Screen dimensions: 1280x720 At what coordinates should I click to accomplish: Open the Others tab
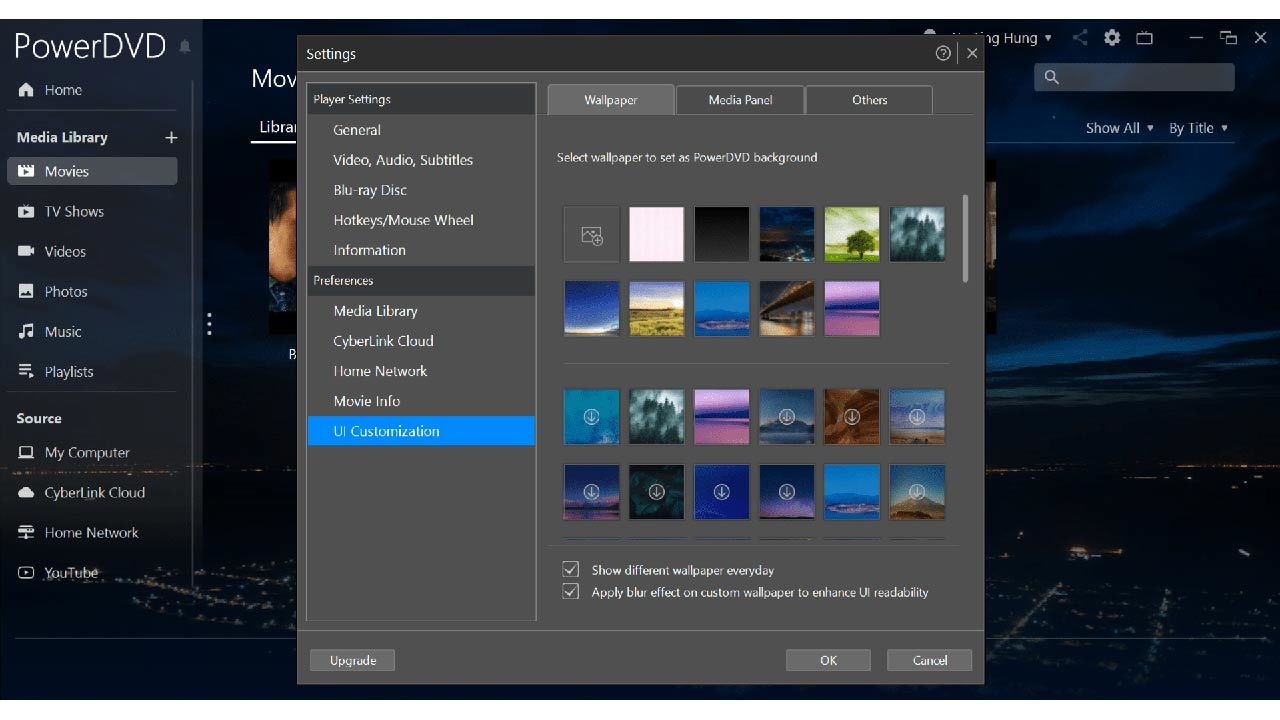pyautogui.click(x=869, y=100)
